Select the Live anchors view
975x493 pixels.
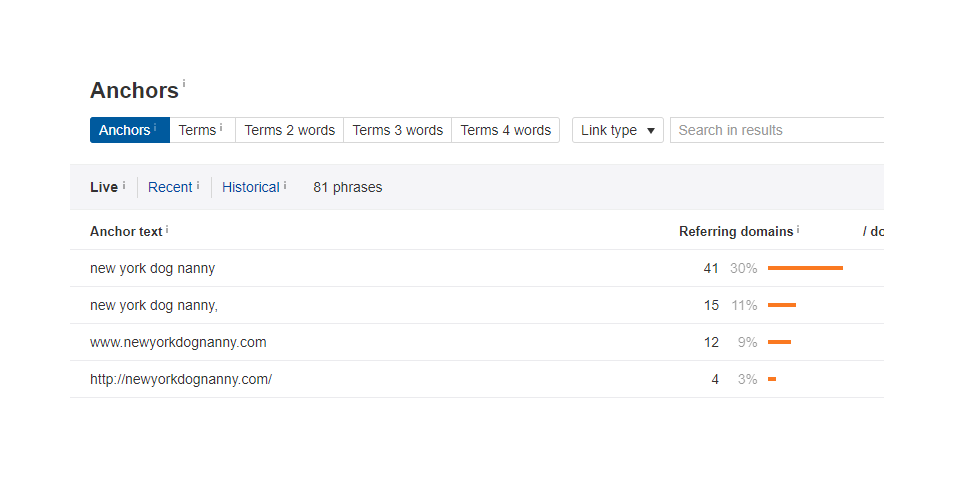tap(104, 187)
